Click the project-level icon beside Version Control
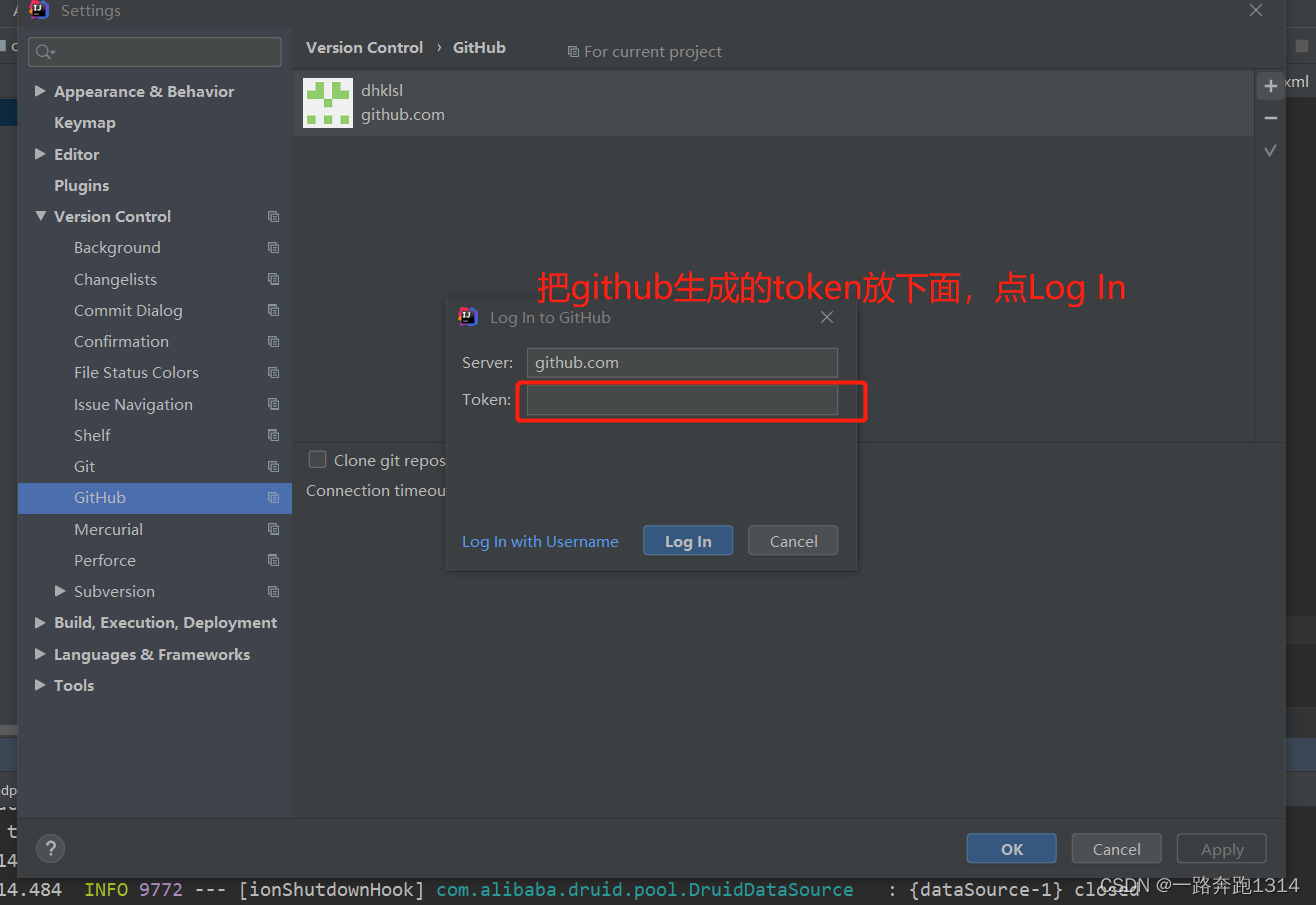This screenshot has height=905, width=1316. point(273,217)
